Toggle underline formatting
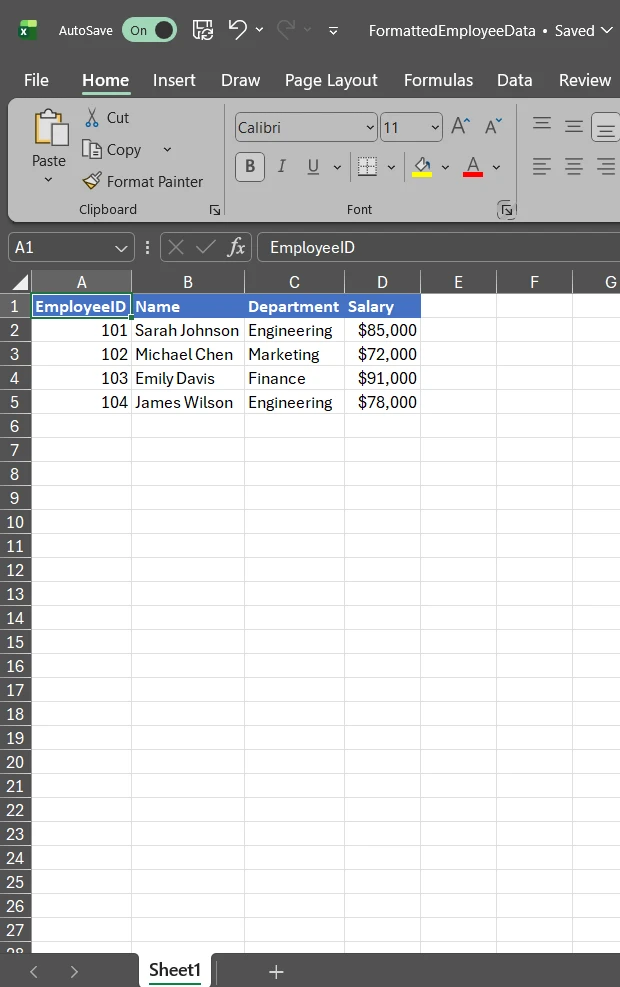620x987 pixels. click(313, 167)
